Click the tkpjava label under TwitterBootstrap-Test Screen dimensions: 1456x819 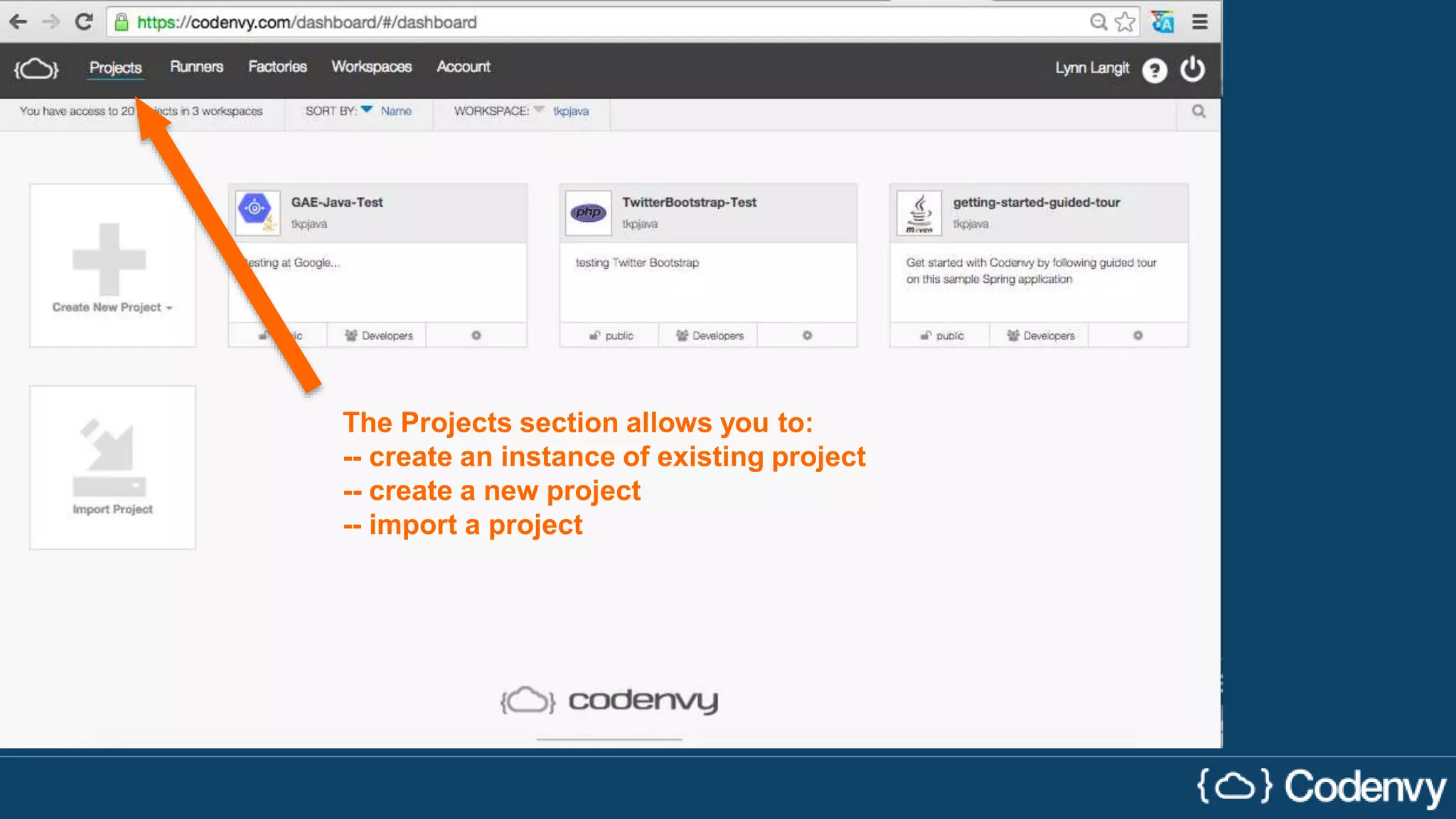pos(640,224)
